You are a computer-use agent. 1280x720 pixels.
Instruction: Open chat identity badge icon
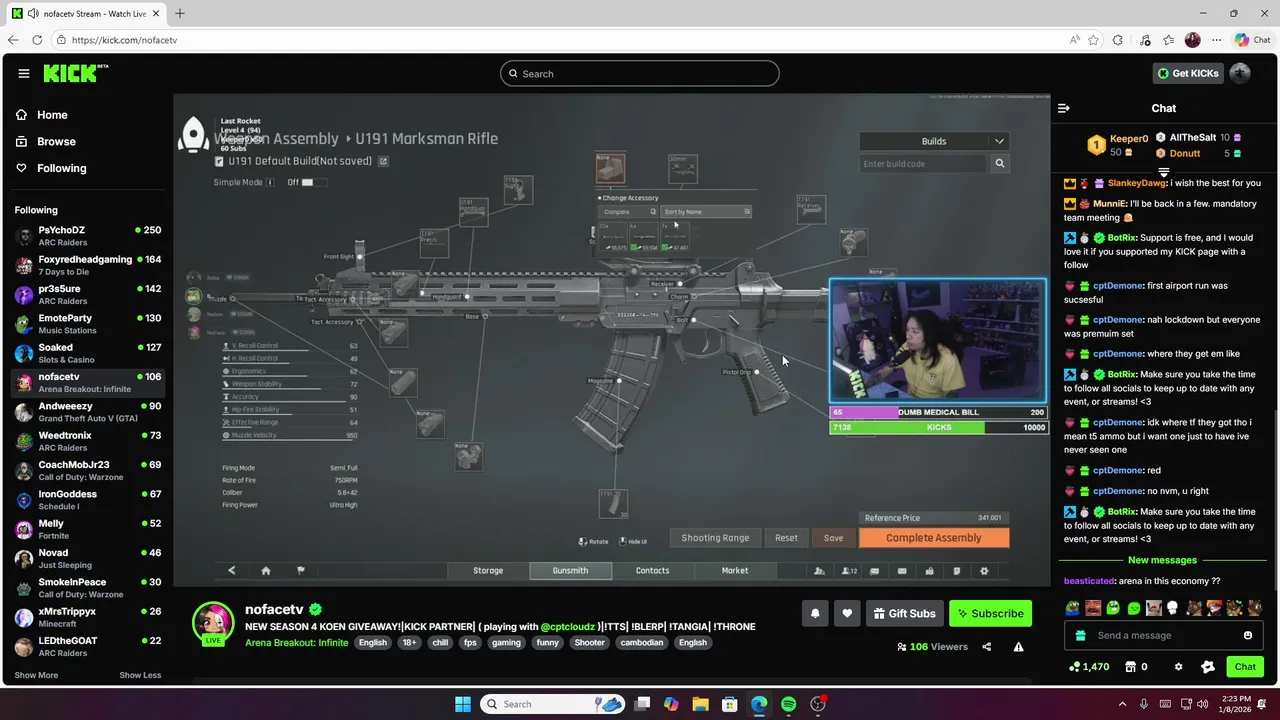pyautogui.click(x=1207, y=667)
